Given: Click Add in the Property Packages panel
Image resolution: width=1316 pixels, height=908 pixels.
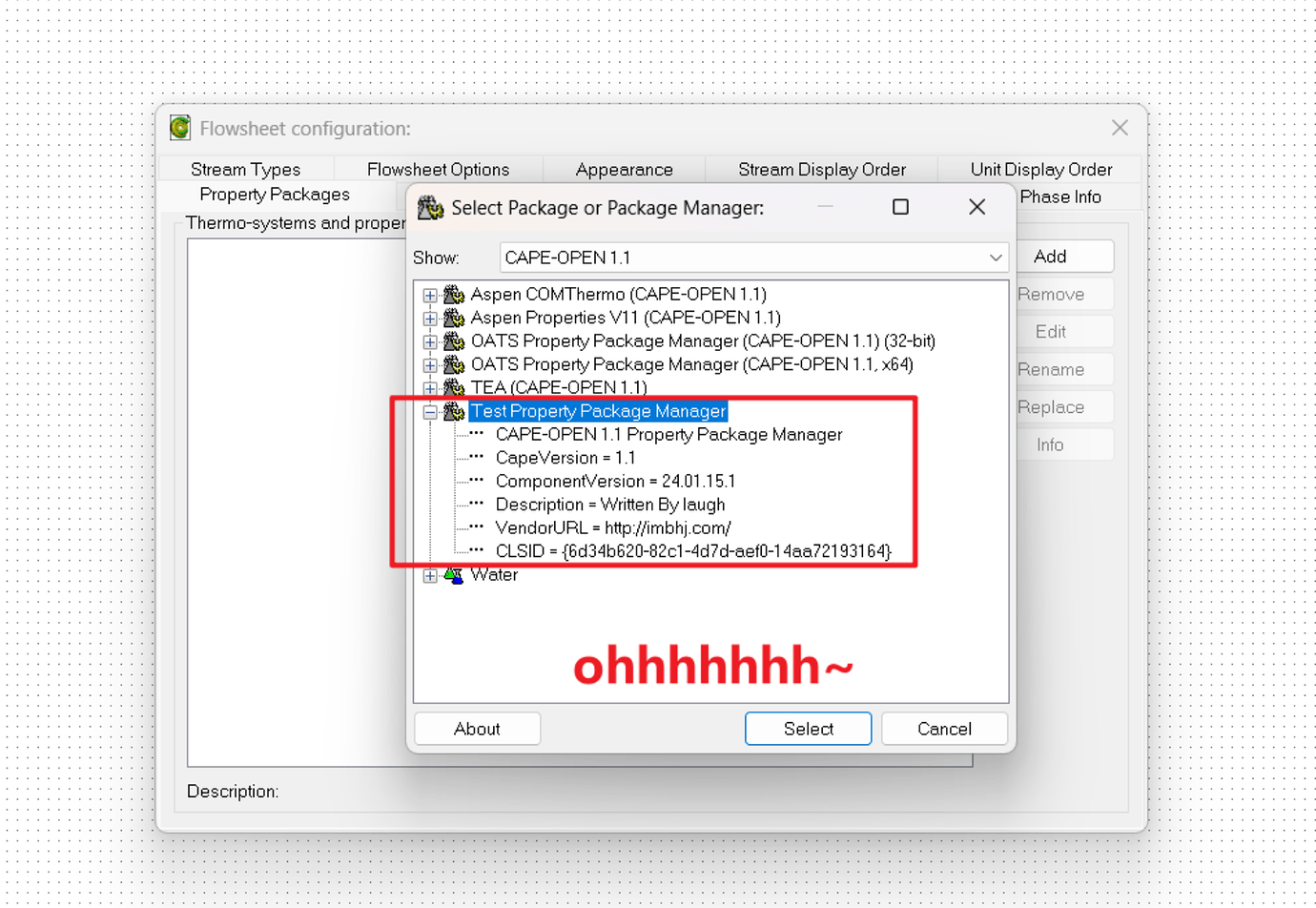Looking at the screenshot, I should pos(1050,257).
